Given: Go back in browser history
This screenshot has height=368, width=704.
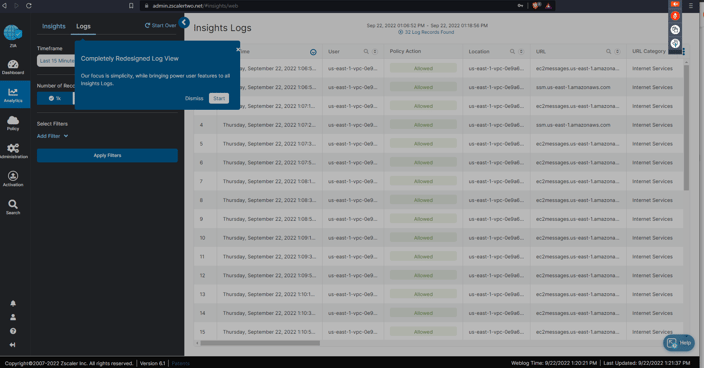Looking at the screenshot, I should tap(4, 6).
